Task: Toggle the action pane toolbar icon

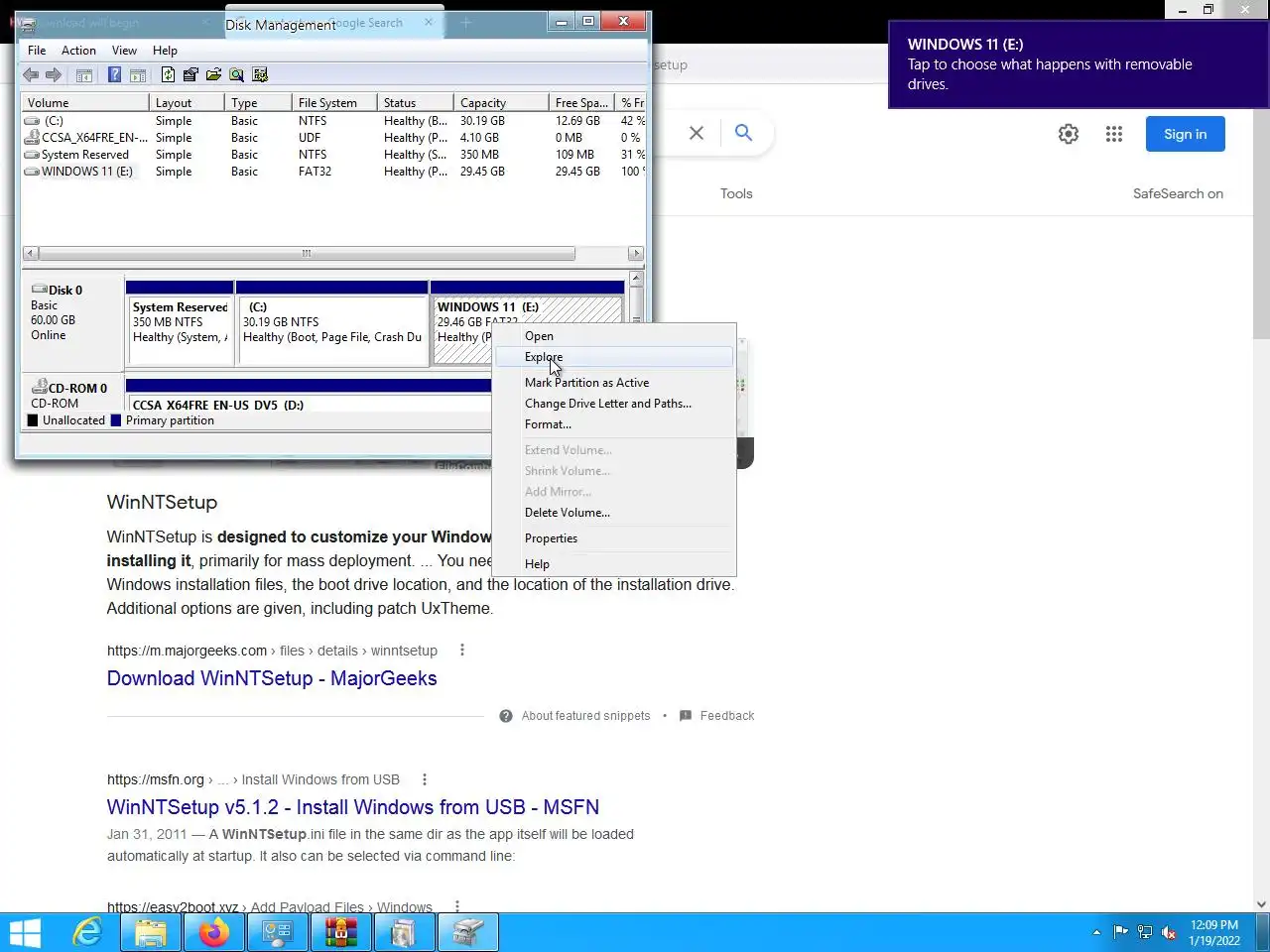Action: 138,74
